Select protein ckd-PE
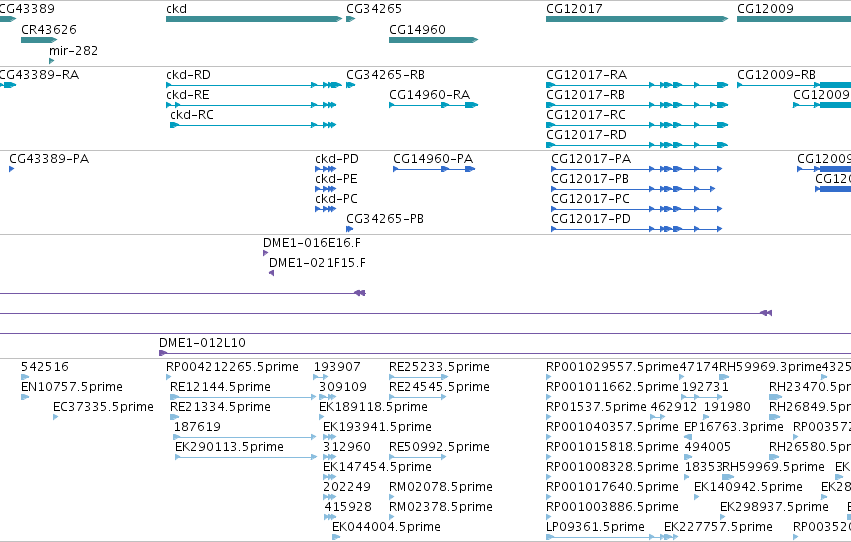The height and width of the screenshot is (542, 851). [326, 189]
